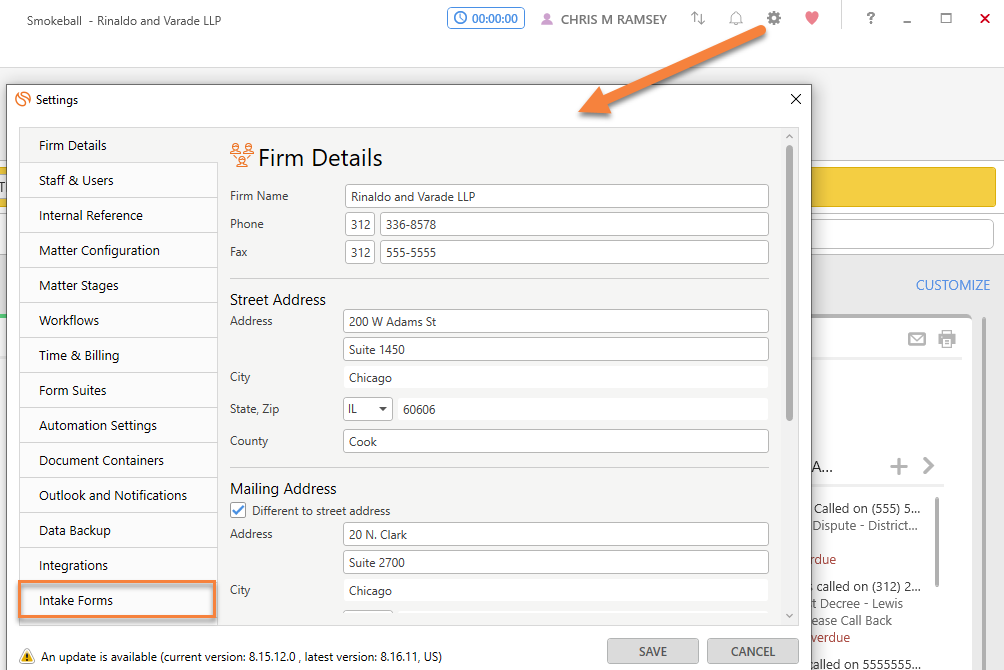
Task: Open the CHRIS M RAMSEY user menu
Action: (603, 19)
